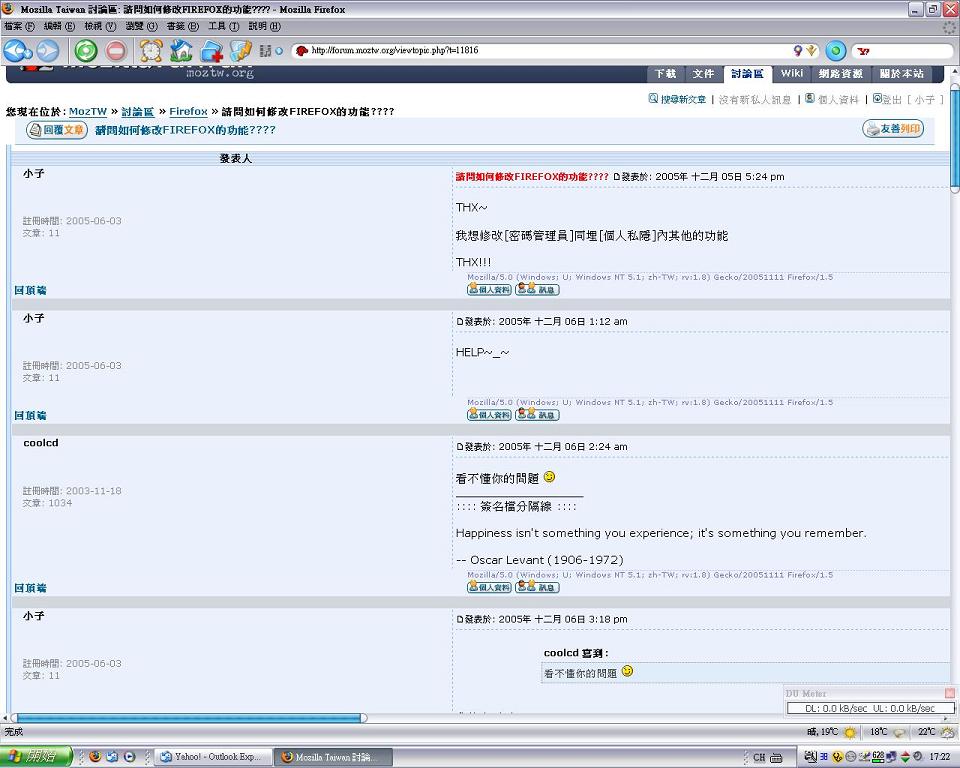The width and height of the screenshot is (960, 768).
Task: Click the Back arrow in the toolbar
Action: click(x=17, y=51)
